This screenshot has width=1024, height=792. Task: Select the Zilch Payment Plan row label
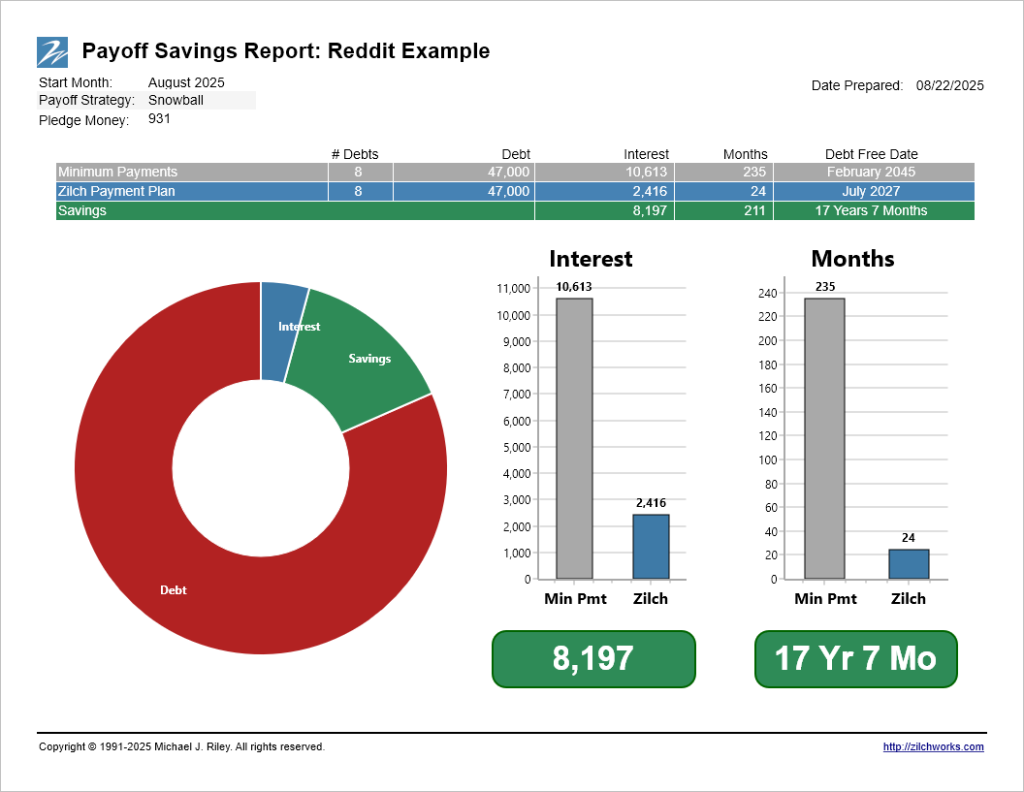tap(116, 191)
